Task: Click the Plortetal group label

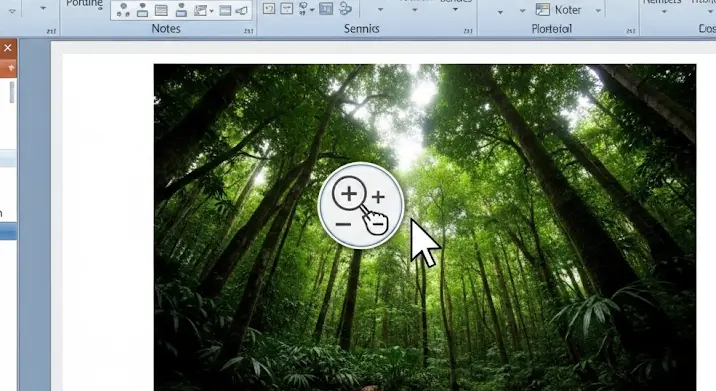Action: [x=552, y=29]
